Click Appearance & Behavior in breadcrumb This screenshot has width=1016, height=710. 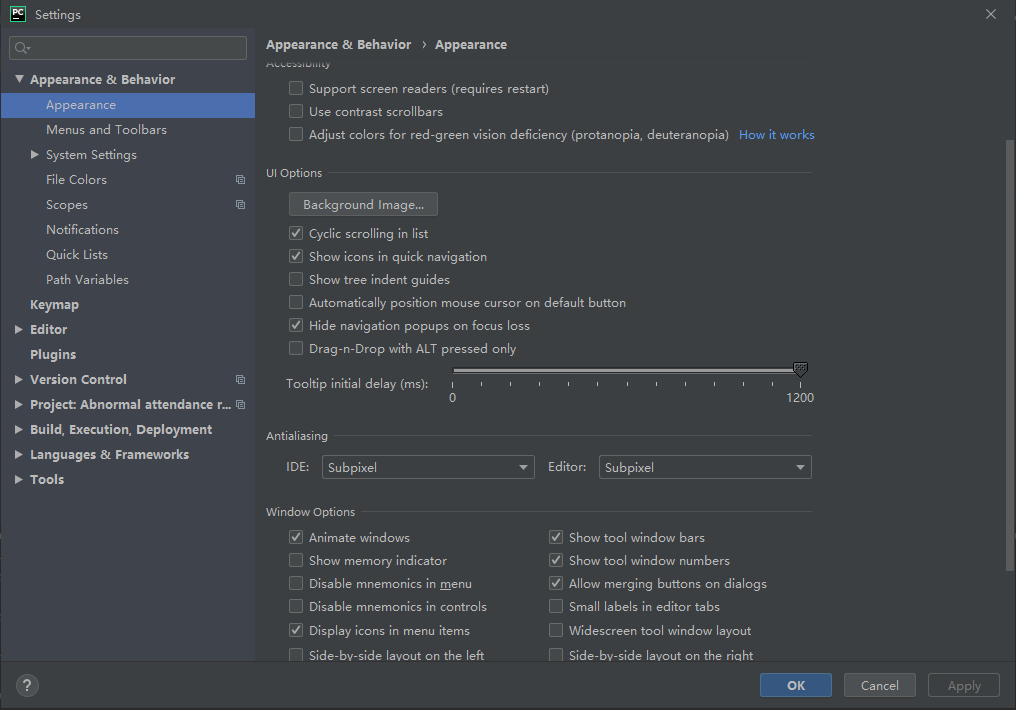pyautogui.click(x=338, y=45)
